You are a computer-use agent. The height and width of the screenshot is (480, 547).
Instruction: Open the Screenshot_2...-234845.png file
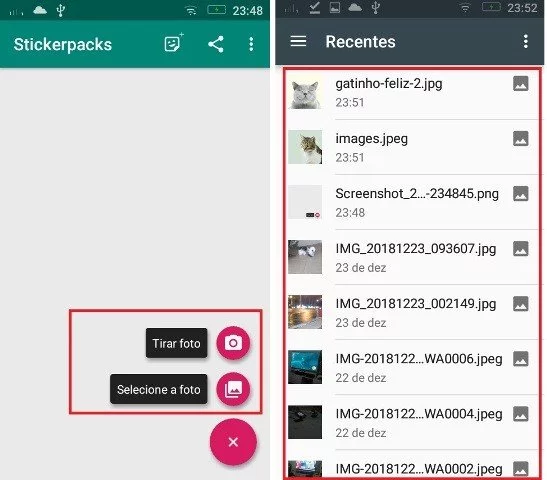pyautogui.click(x=413, y=202)
